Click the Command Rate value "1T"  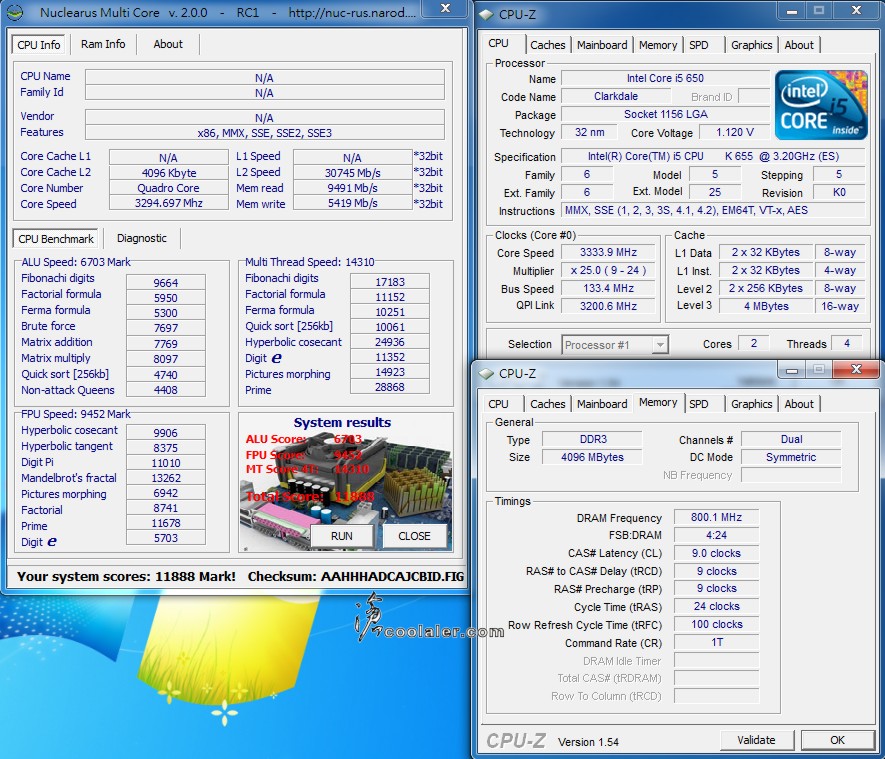click(716, 642)
